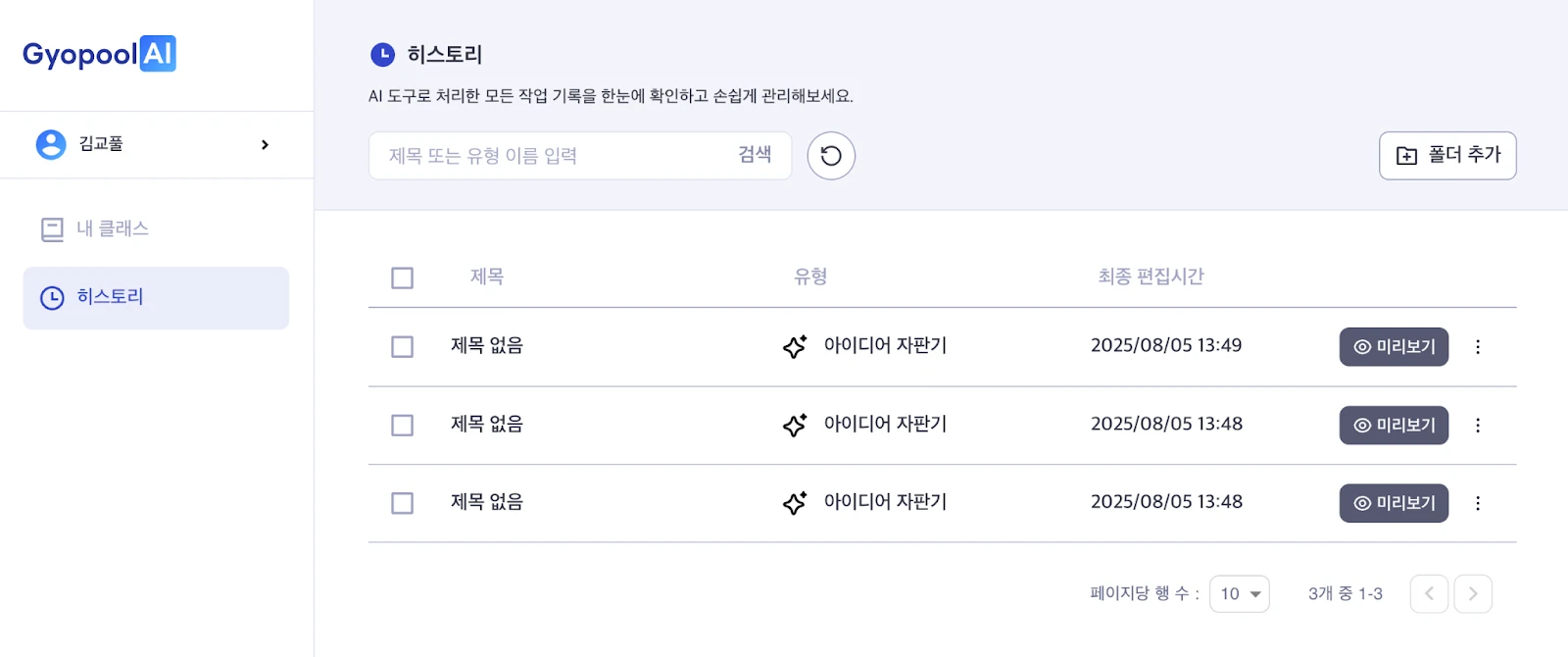Sort by the 최종 편집시간 column header
Image resolution: width=1568 pixels, height=657 pixels.
1151,277
